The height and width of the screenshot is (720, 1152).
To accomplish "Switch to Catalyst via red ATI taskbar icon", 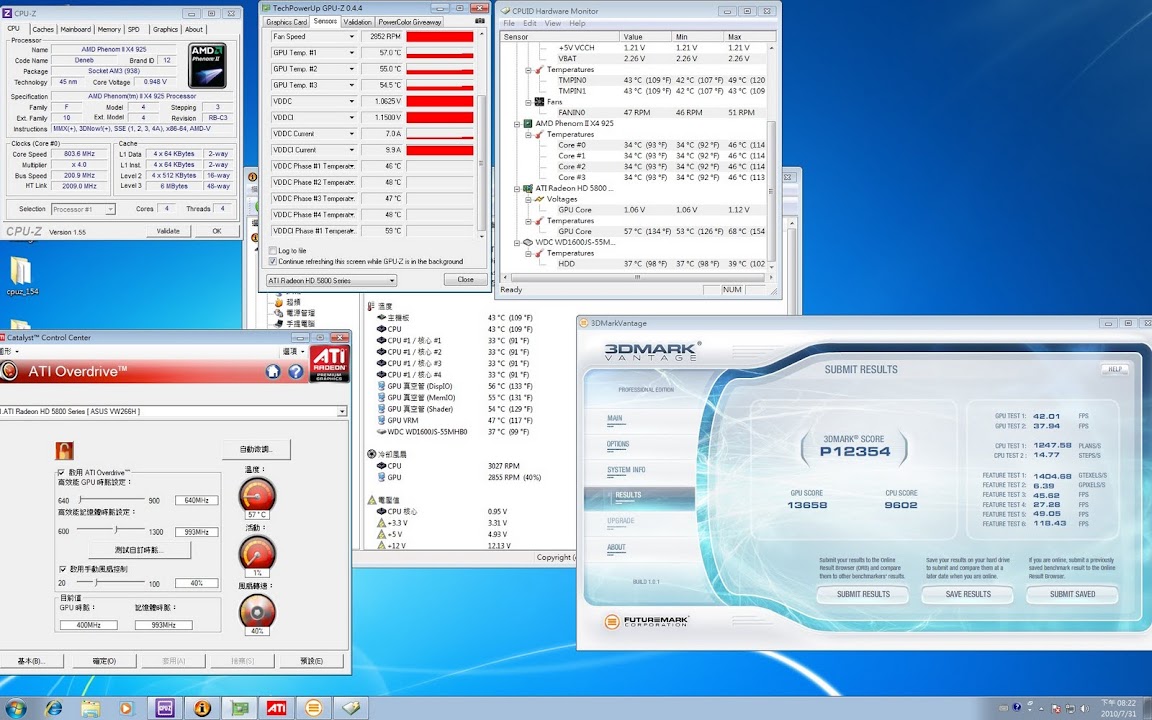I will [x=276, y=708].
